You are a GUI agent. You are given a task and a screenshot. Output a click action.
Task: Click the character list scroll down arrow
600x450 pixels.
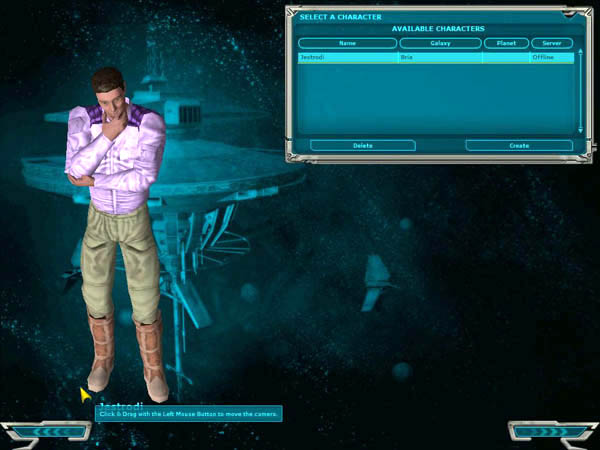pos(580,130)
